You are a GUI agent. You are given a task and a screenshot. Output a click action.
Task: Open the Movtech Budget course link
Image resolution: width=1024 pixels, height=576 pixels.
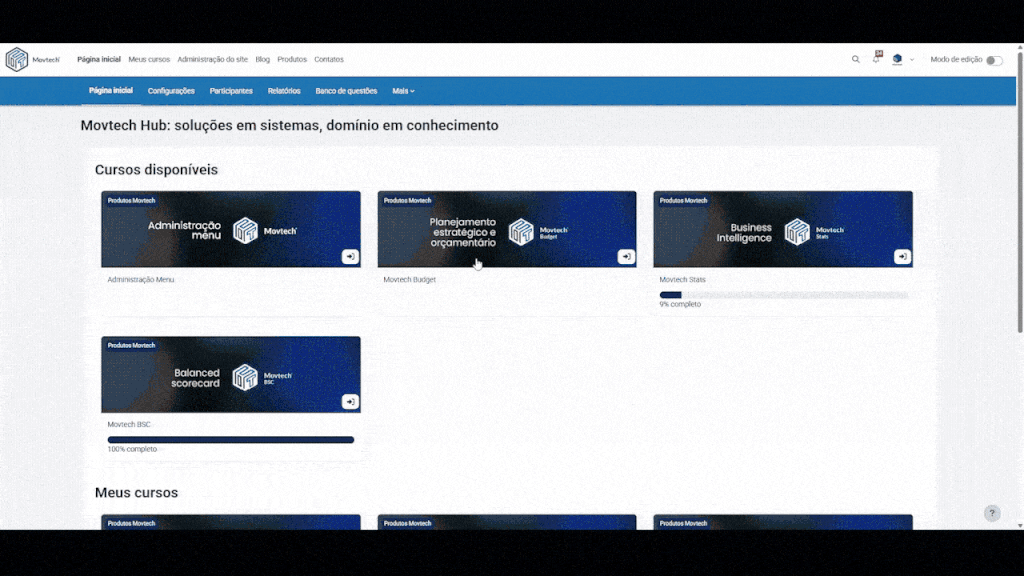409,280
